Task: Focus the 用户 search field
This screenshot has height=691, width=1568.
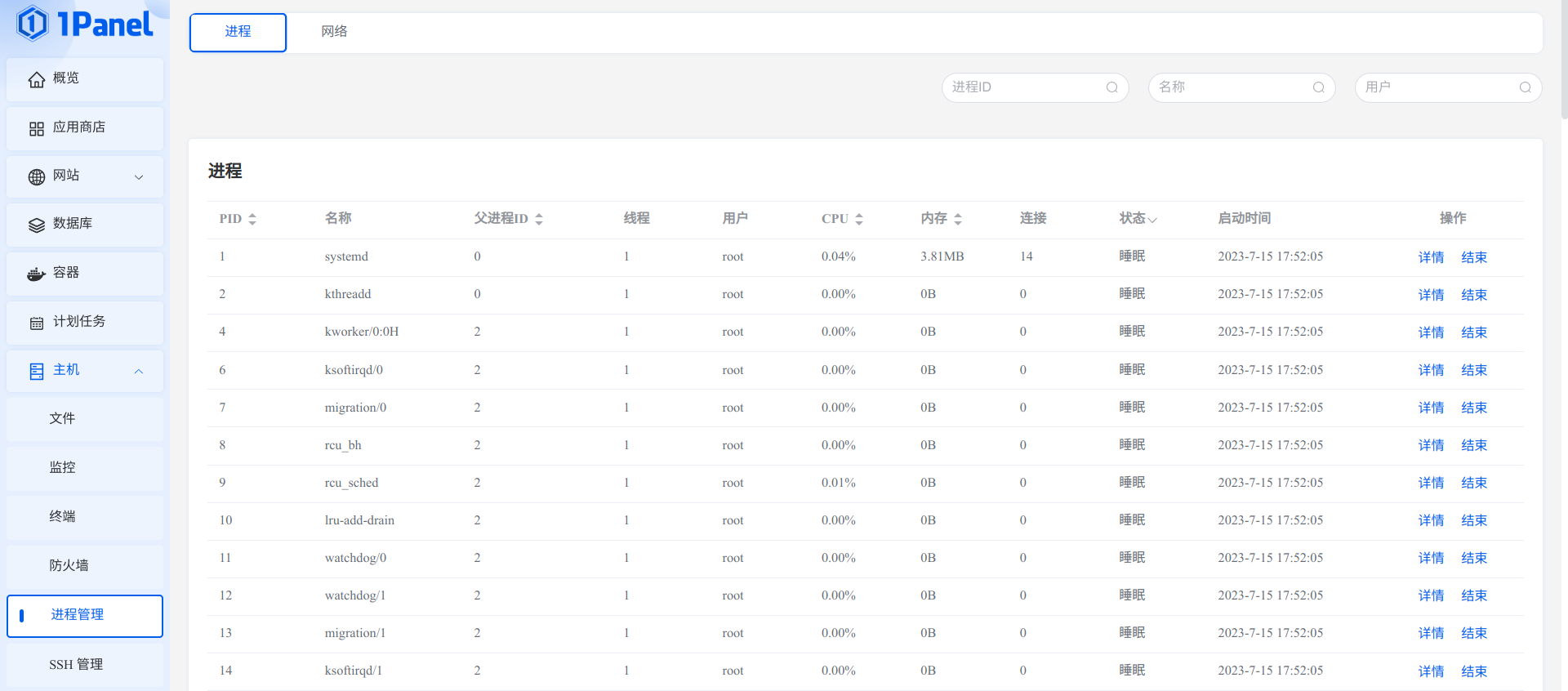Action: (x=1448, y=87)
